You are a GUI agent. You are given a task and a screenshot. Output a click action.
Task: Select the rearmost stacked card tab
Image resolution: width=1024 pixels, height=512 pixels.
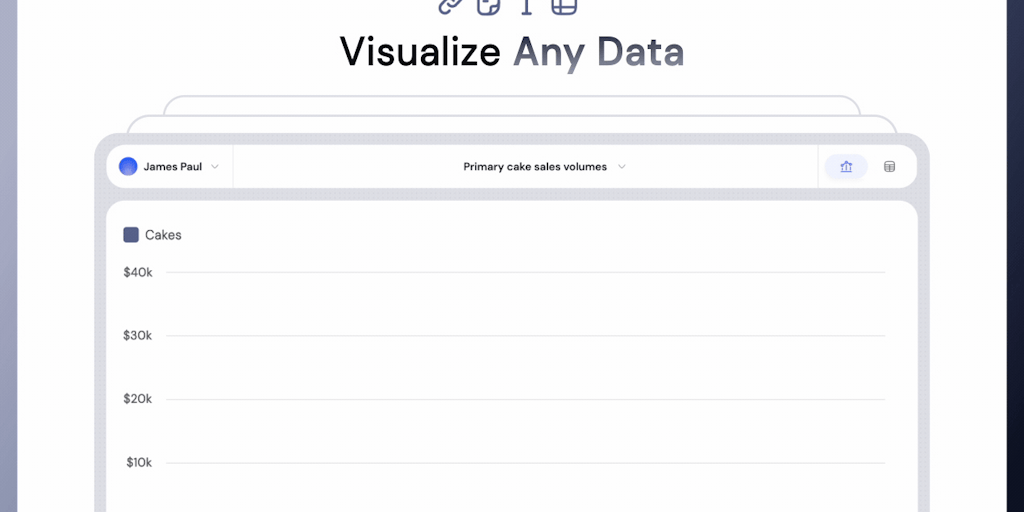512,104
